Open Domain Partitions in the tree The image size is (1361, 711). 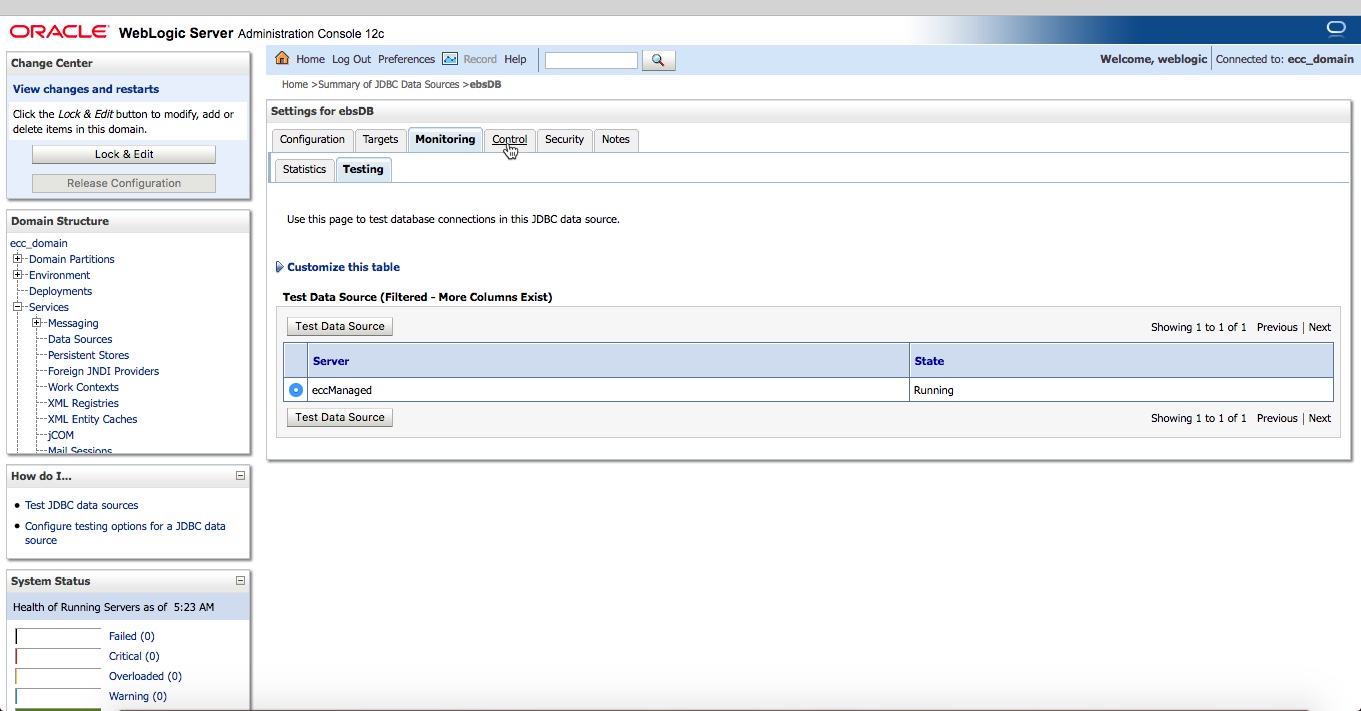72,259
